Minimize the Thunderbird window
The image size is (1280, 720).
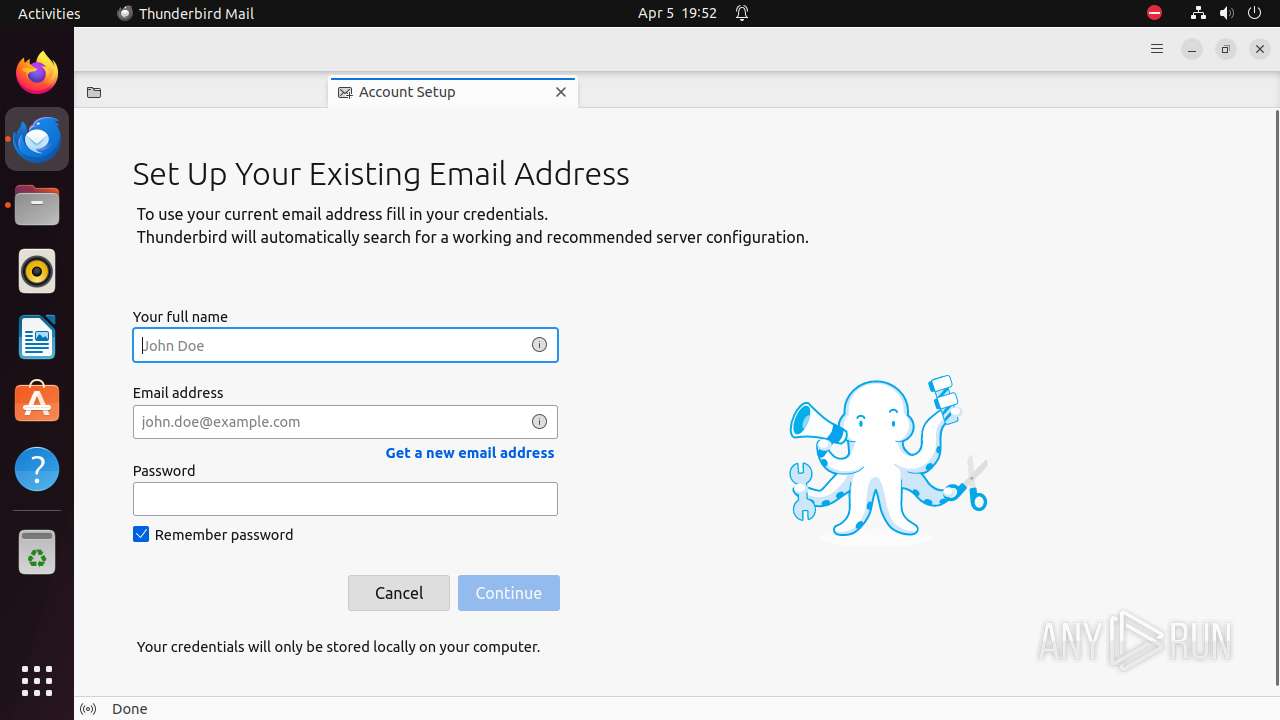tap(1192, 49)
